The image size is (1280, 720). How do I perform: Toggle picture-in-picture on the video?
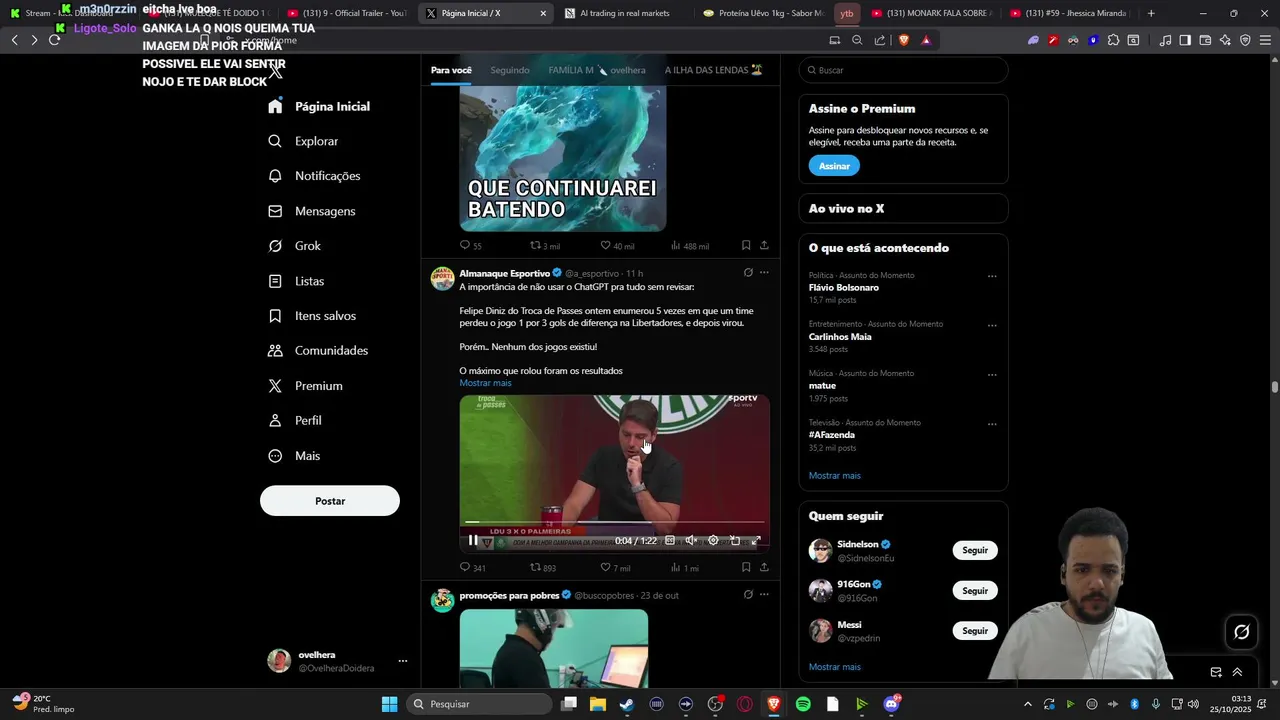click(735, 540)
